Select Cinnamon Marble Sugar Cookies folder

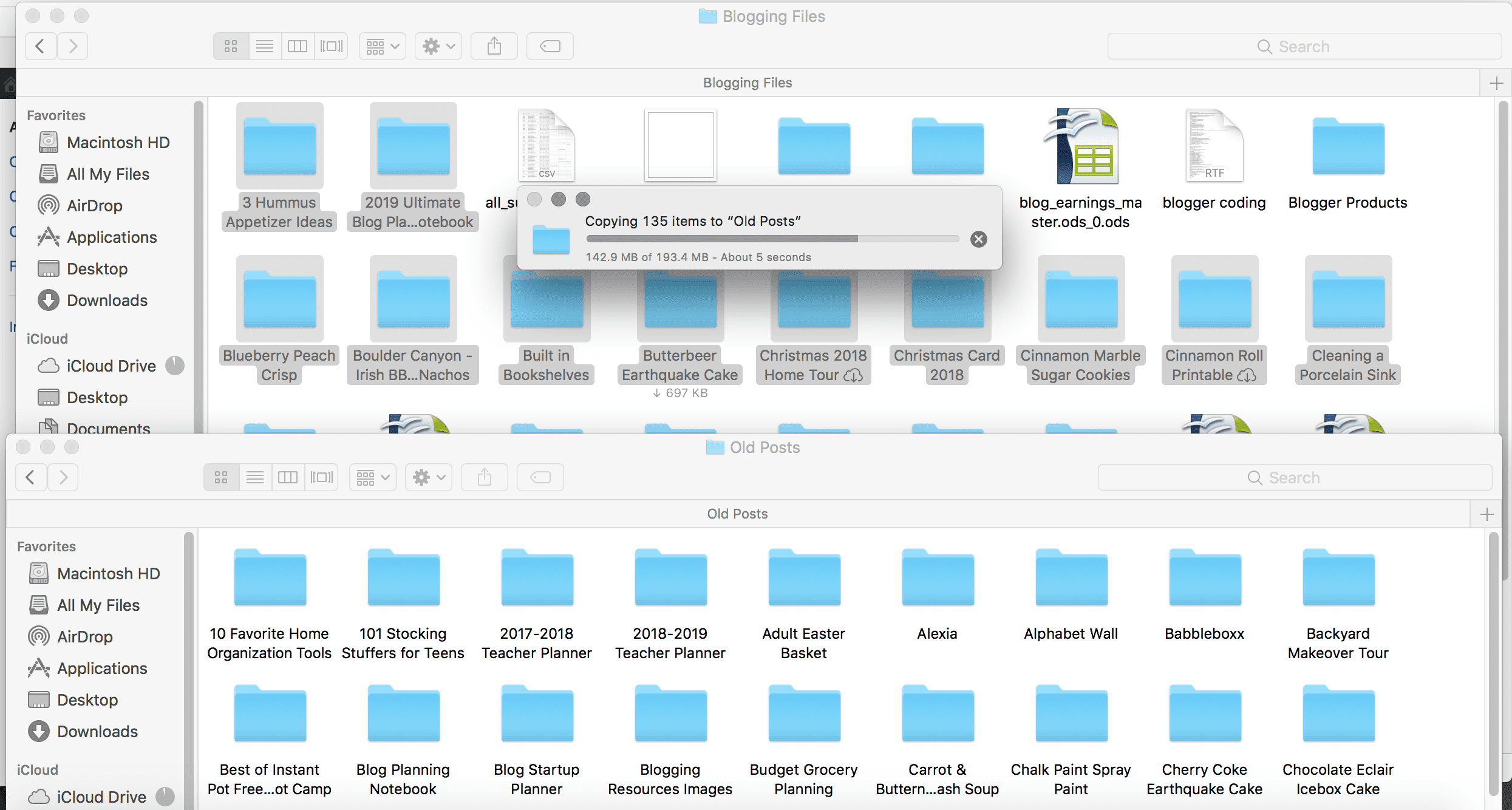1081,319
